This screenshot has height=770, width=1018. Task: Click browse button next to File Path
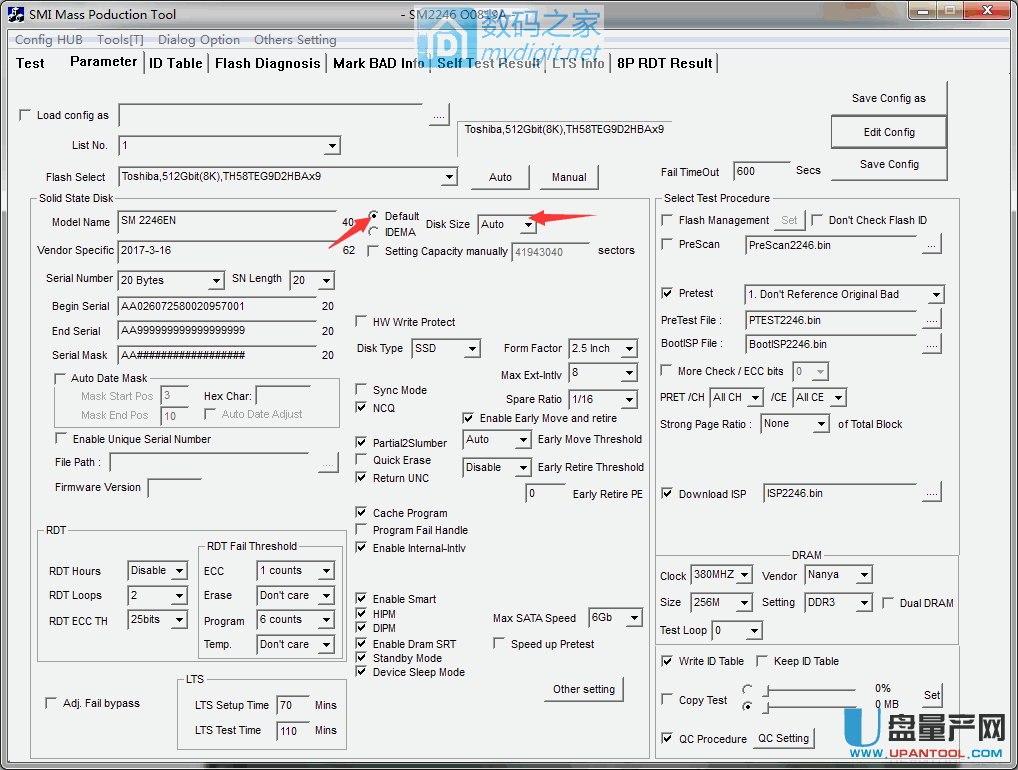(328, 463)
